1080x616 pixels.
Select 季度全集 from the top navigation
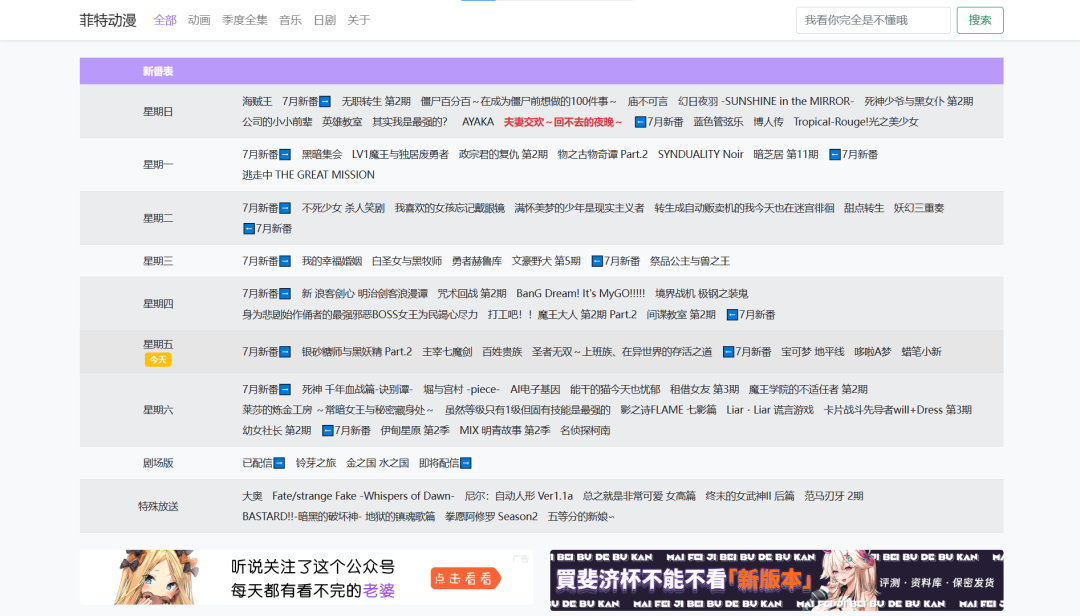(x=245, y=19)
